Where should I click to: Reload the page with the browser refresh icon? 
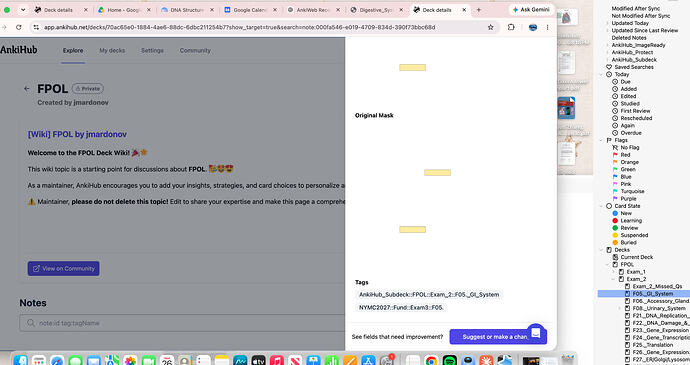point(19,27)
